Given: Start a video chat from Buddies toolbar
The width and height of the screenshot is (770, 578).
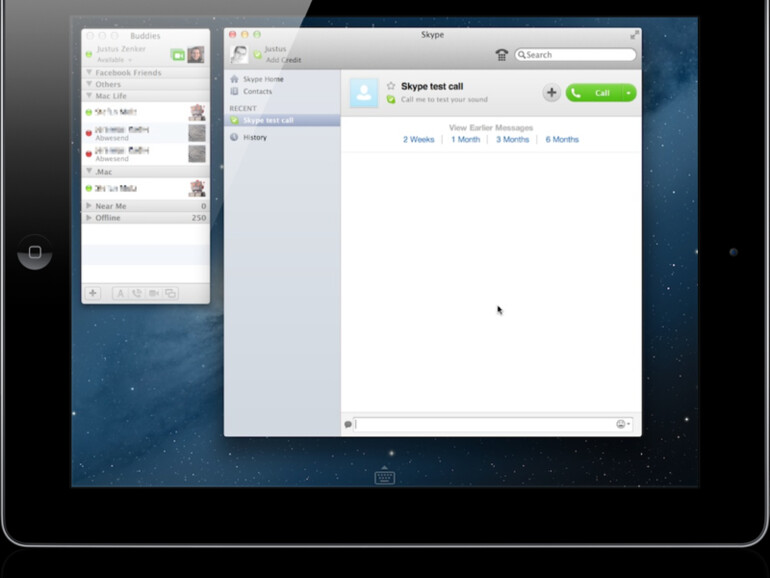Looking at the screenshot, I should point(153,293).
